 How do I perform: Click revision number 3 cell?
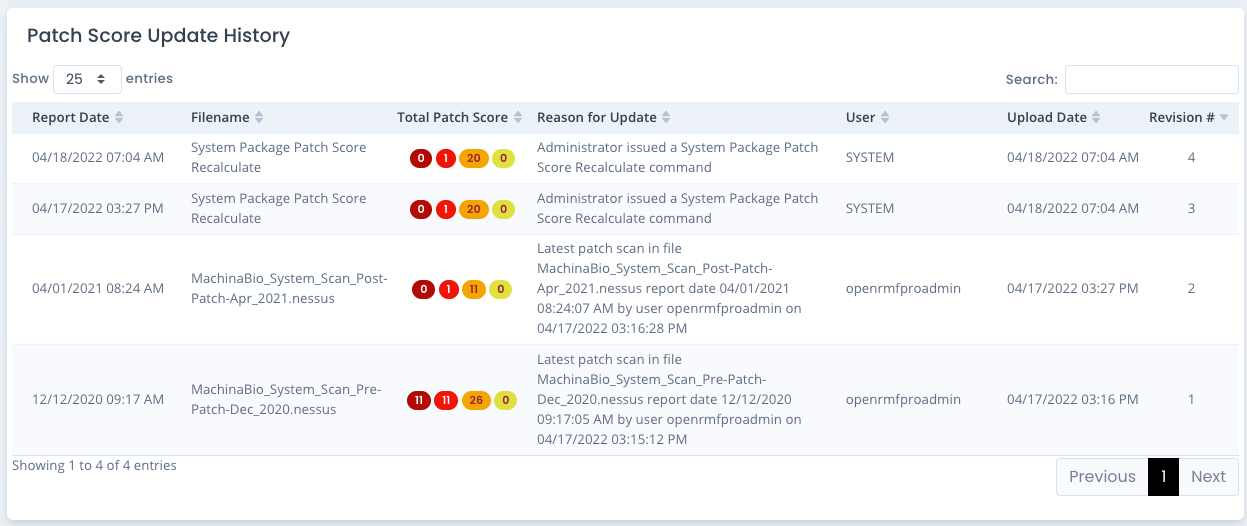1191,209
